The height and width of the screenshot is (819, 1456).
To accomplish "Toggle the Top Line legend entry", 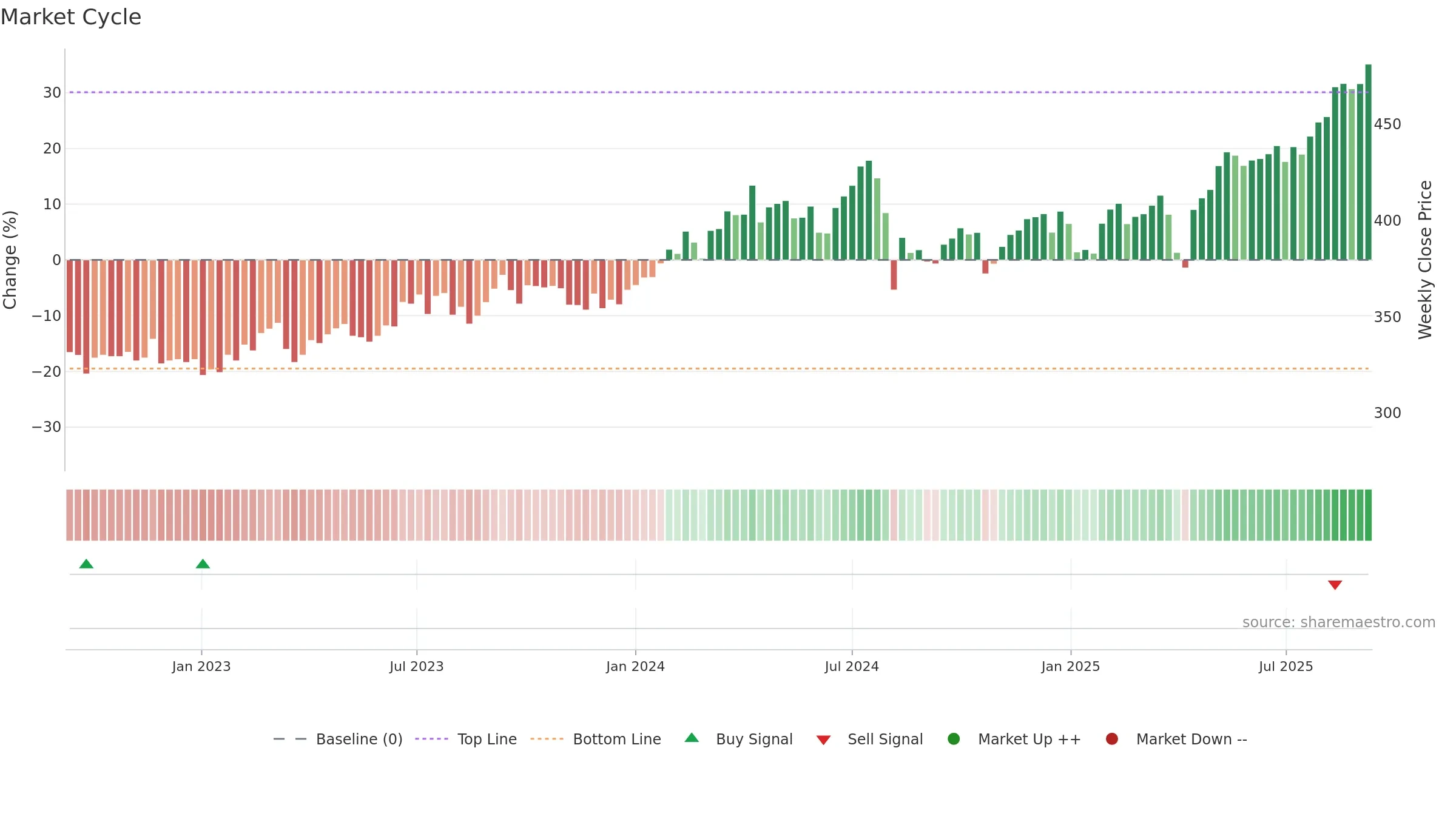I will (466, 739).
